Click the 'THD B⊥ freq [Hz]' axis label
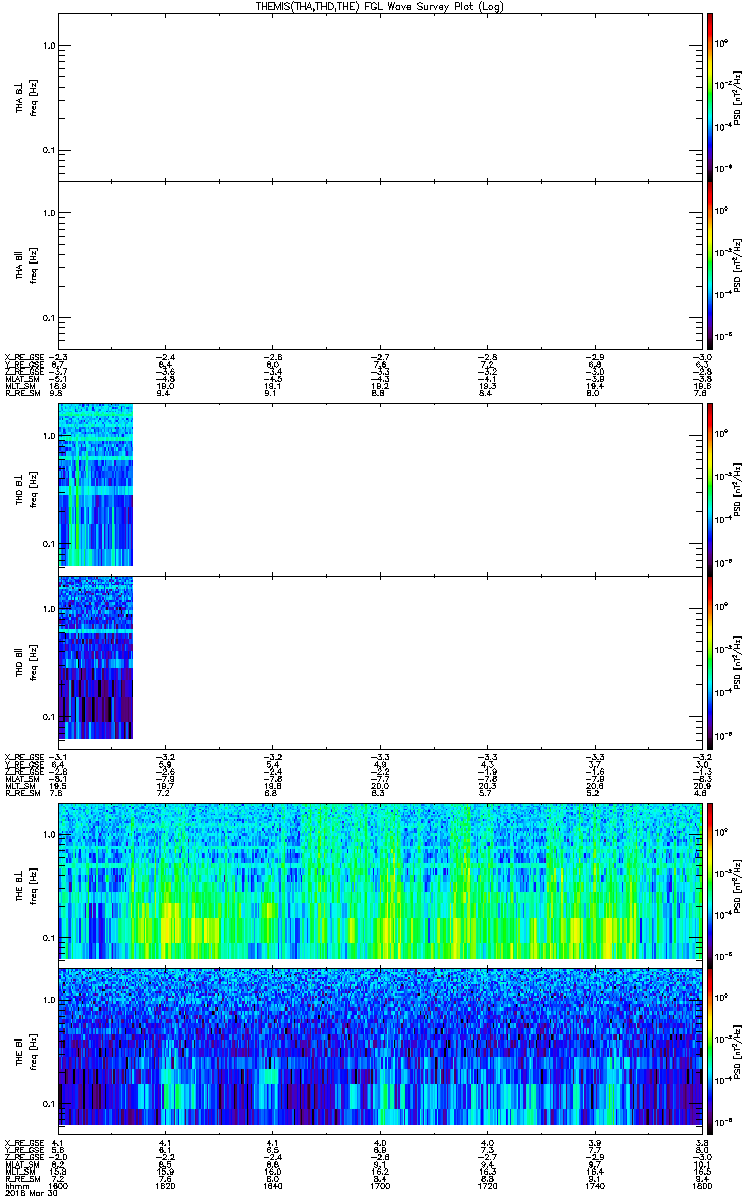This screenshot has height=1200, width=750. (x=26, y=489)
